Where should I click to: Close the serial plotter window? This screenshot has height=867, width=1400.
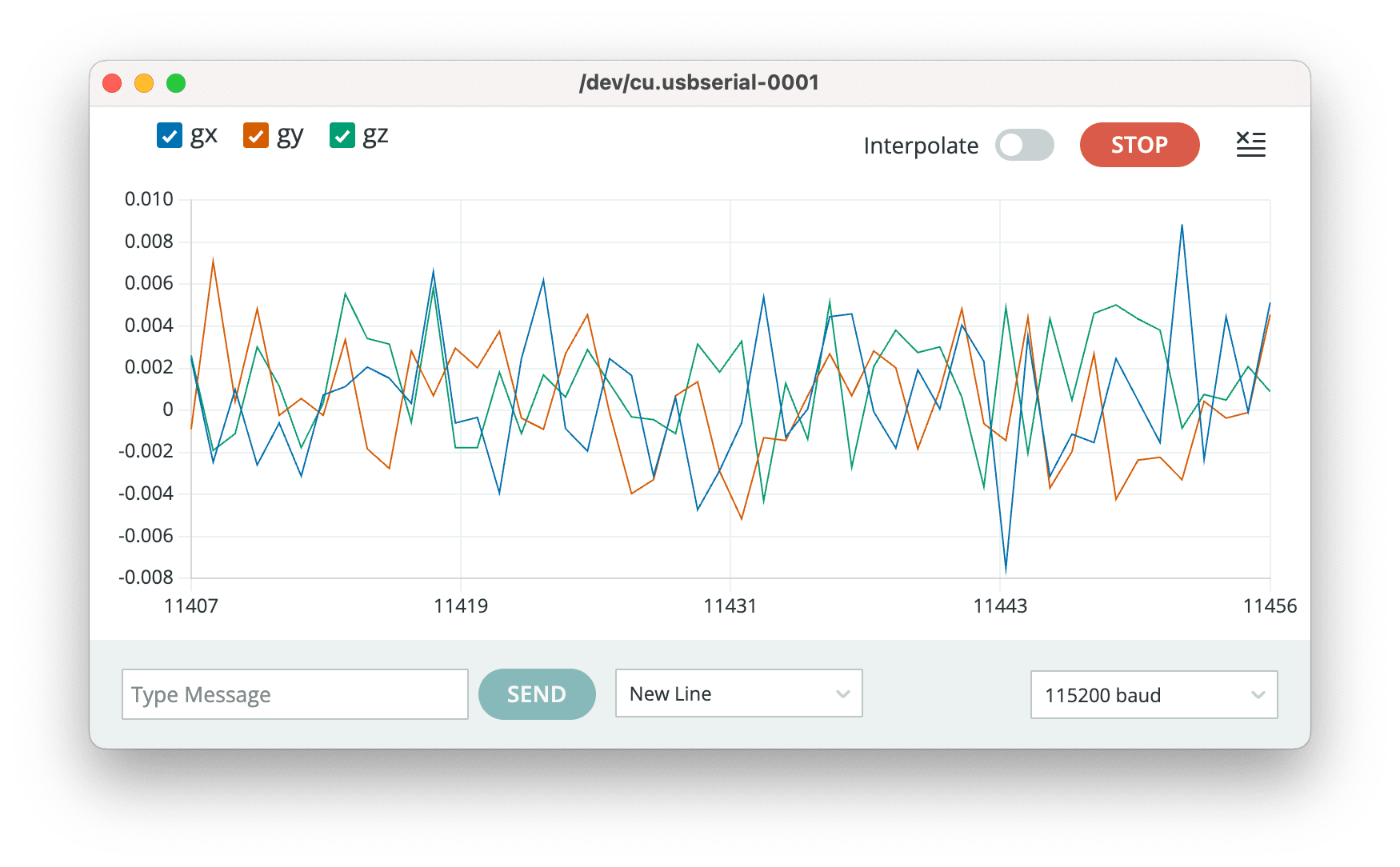click(113, 83)
